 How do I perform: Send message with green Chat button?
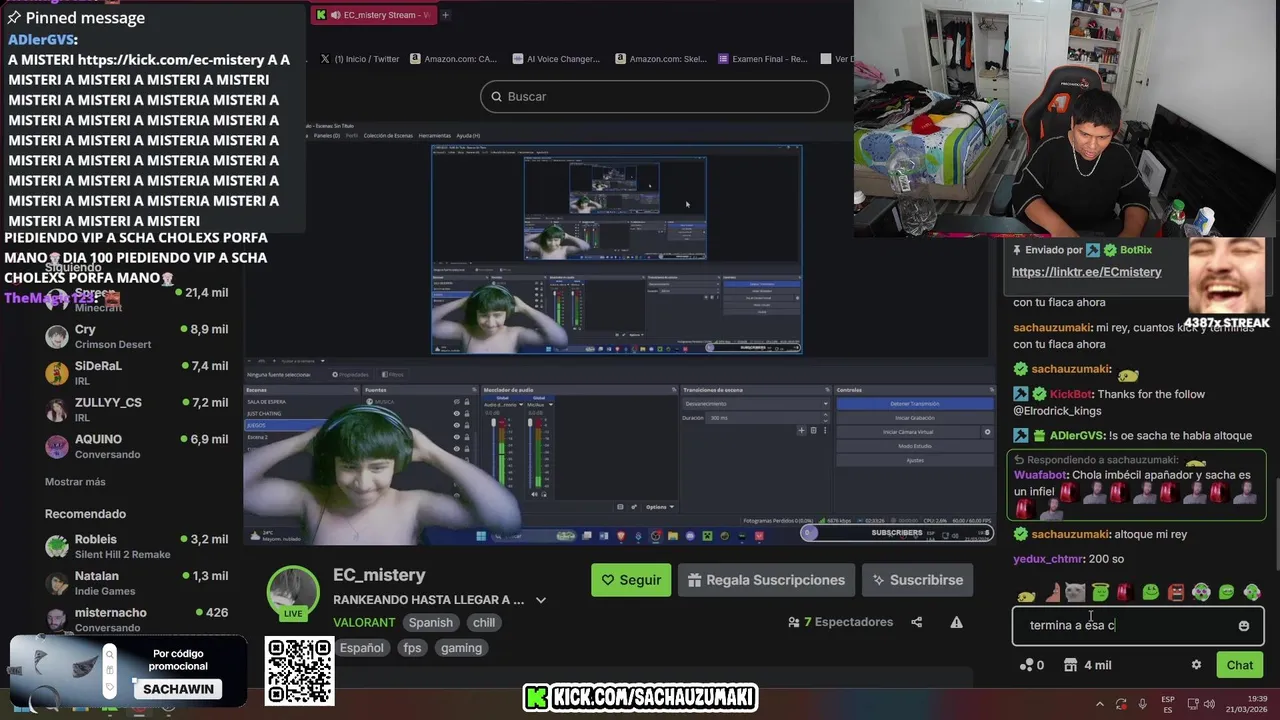click(1240, 665)
